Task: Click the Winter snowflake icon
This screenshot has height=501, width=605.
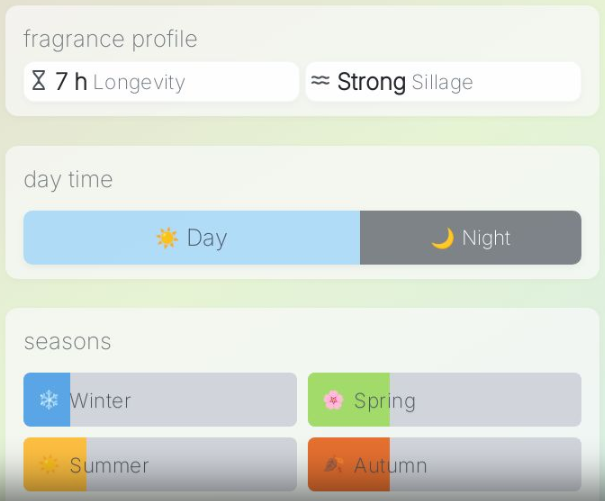Action: [48, 401]
